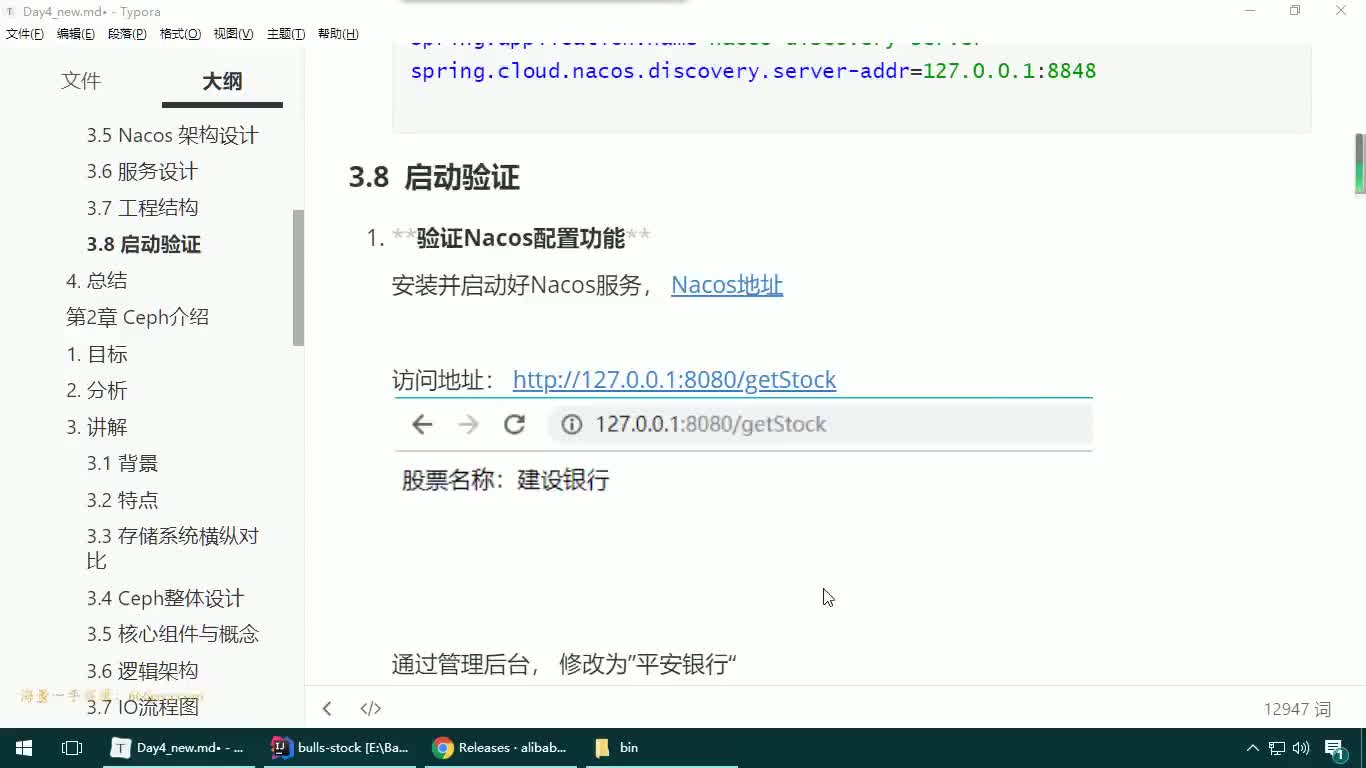Image resolution: width=1366 pixels, height=768 pixels.
Task: Switch to Chrome Releases taskbar button
Action: (x=502, y=748)
